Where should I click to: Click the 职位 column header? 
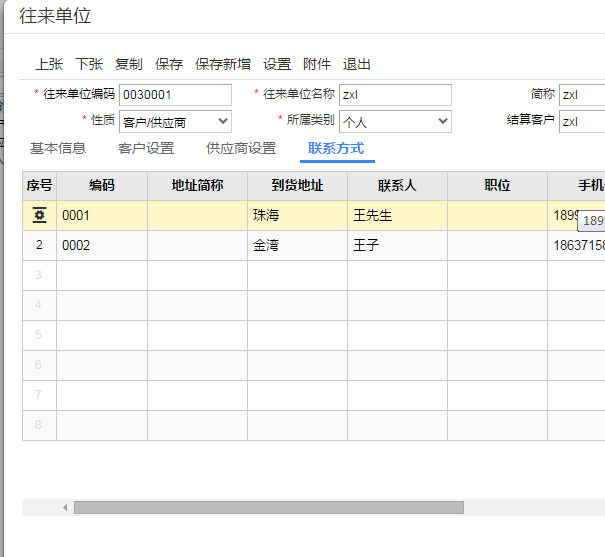pyautogui.click(x=497, y=186)
